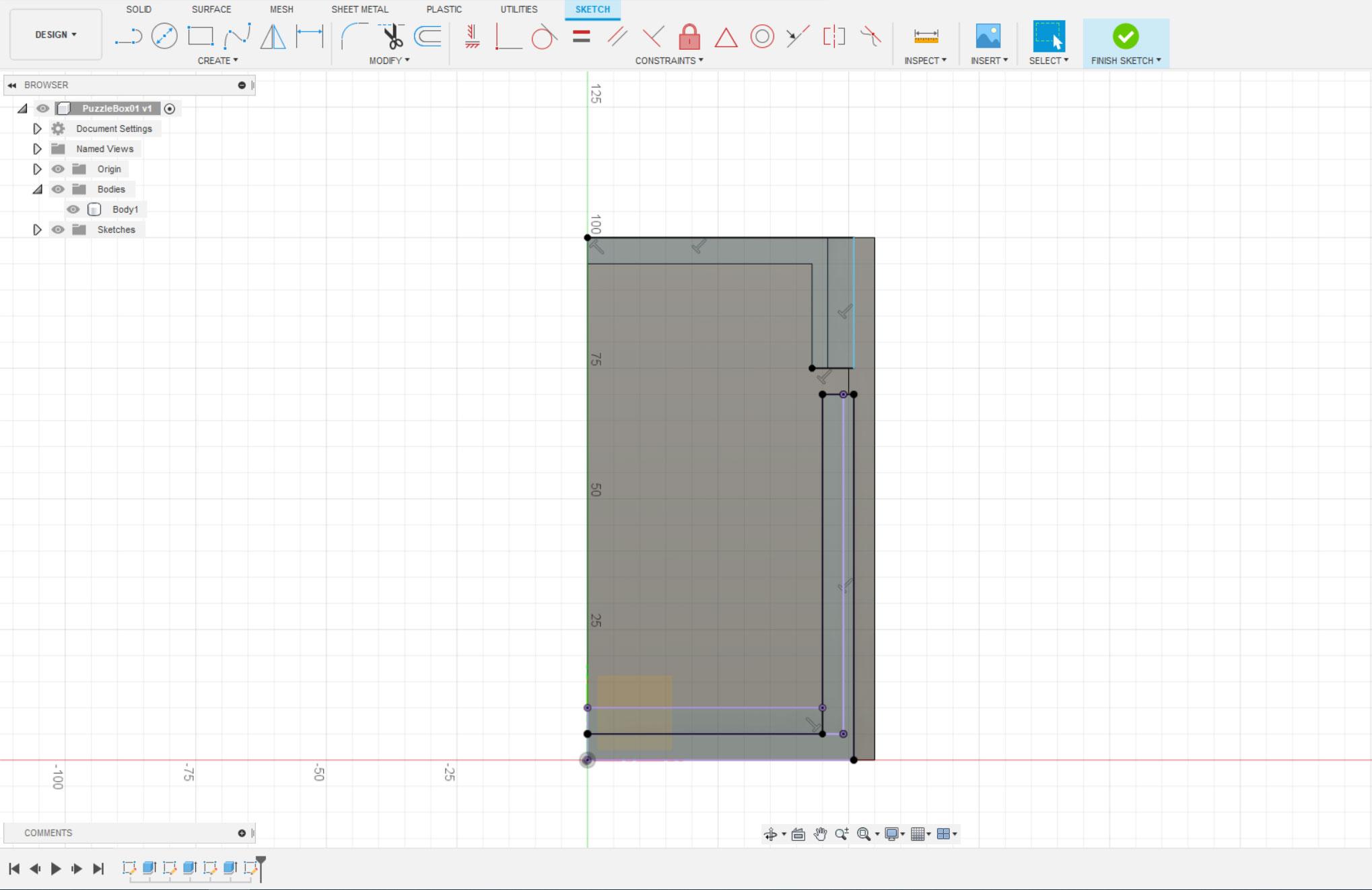
Task: Open the SOLID tab menu
Action: 140,9
